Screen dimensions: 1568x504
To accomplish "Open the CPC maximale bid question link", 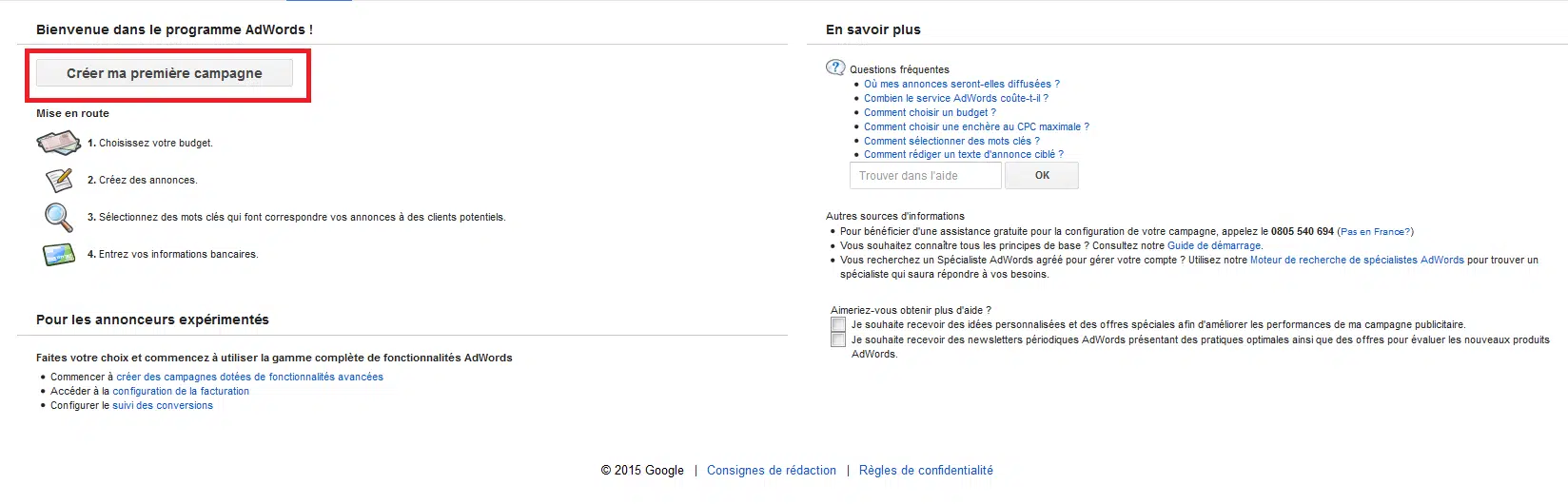I will click(x=976, y=126).
